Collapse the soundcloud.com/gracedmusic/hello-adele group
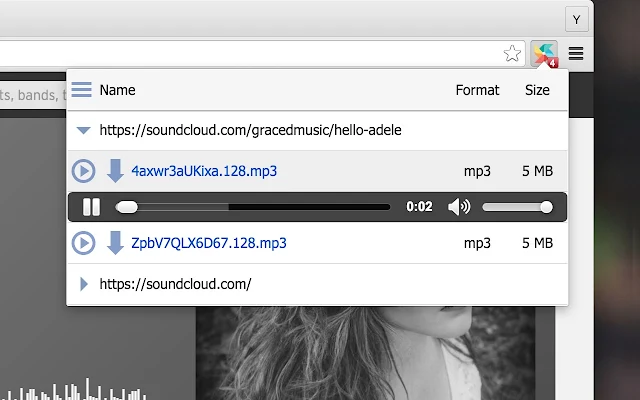 84,130
